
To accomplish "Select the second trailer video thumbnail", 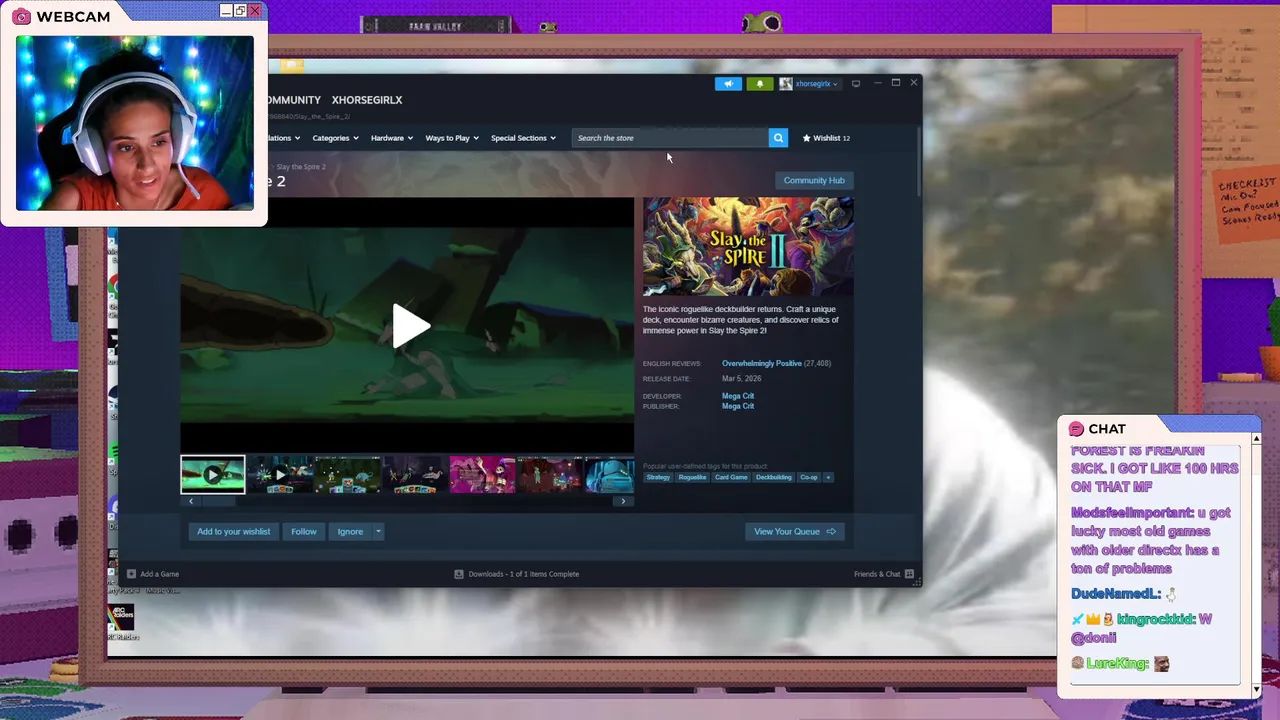I will [x=280, y=475].
